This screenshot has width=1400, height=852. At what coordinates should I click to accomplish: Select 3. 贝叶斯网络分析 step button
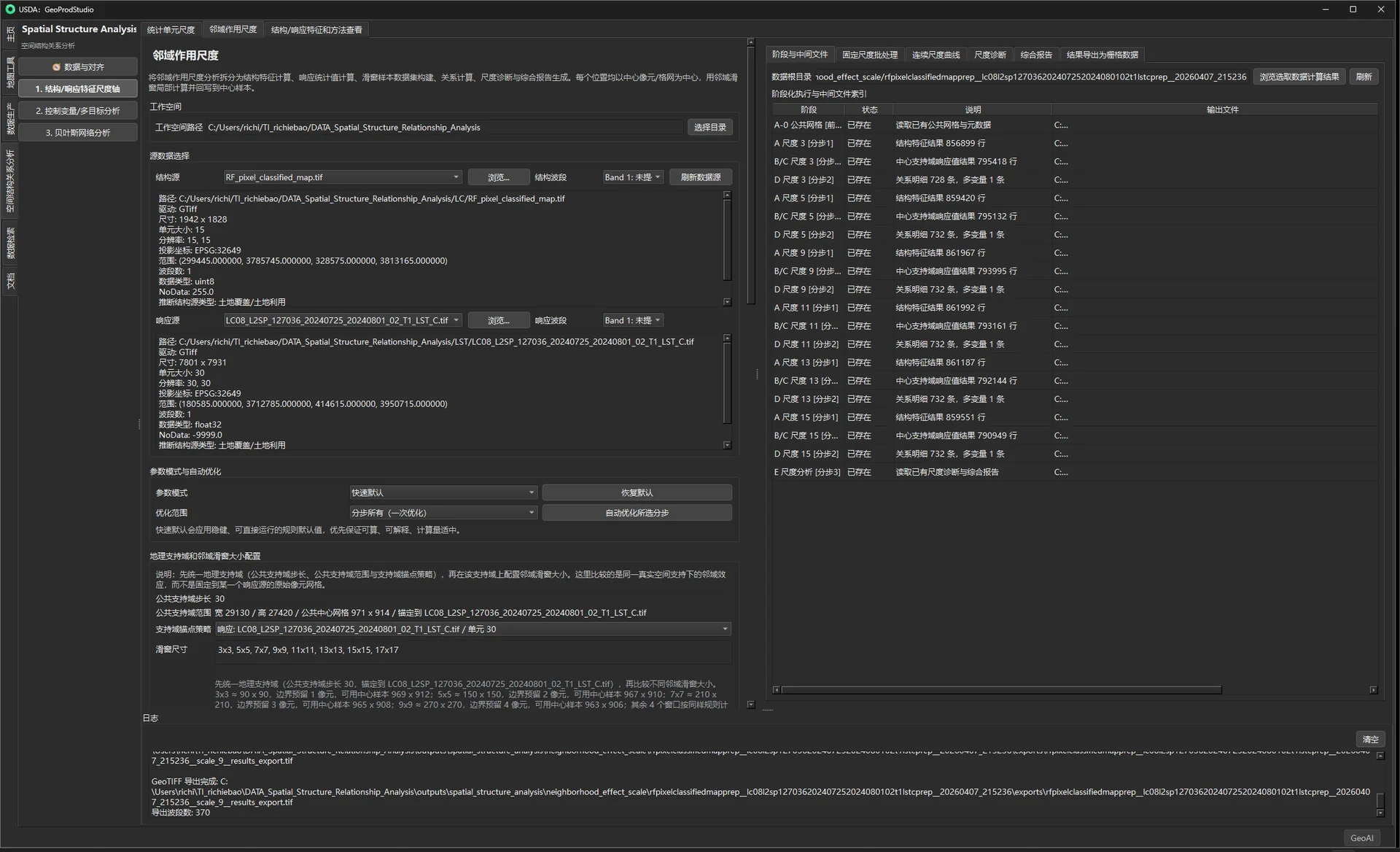(x=78, y=133)
